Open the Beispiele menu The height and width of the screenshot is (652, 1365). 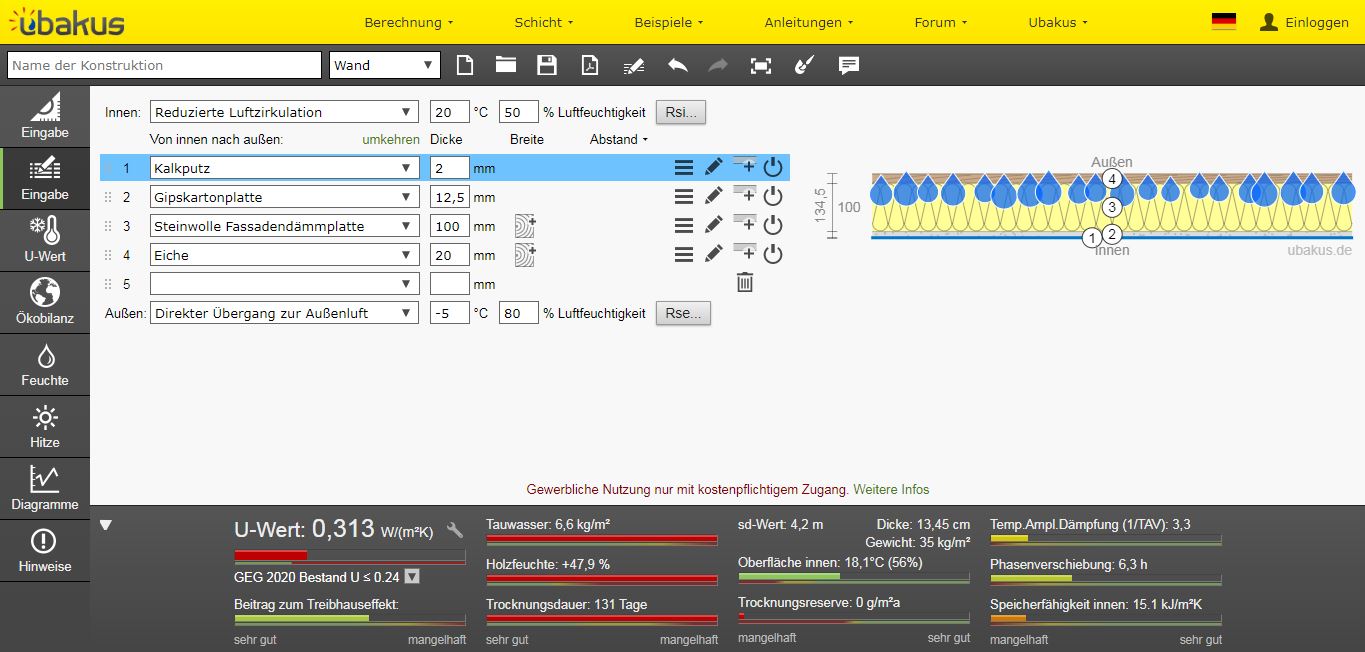[x=669, y=22]
